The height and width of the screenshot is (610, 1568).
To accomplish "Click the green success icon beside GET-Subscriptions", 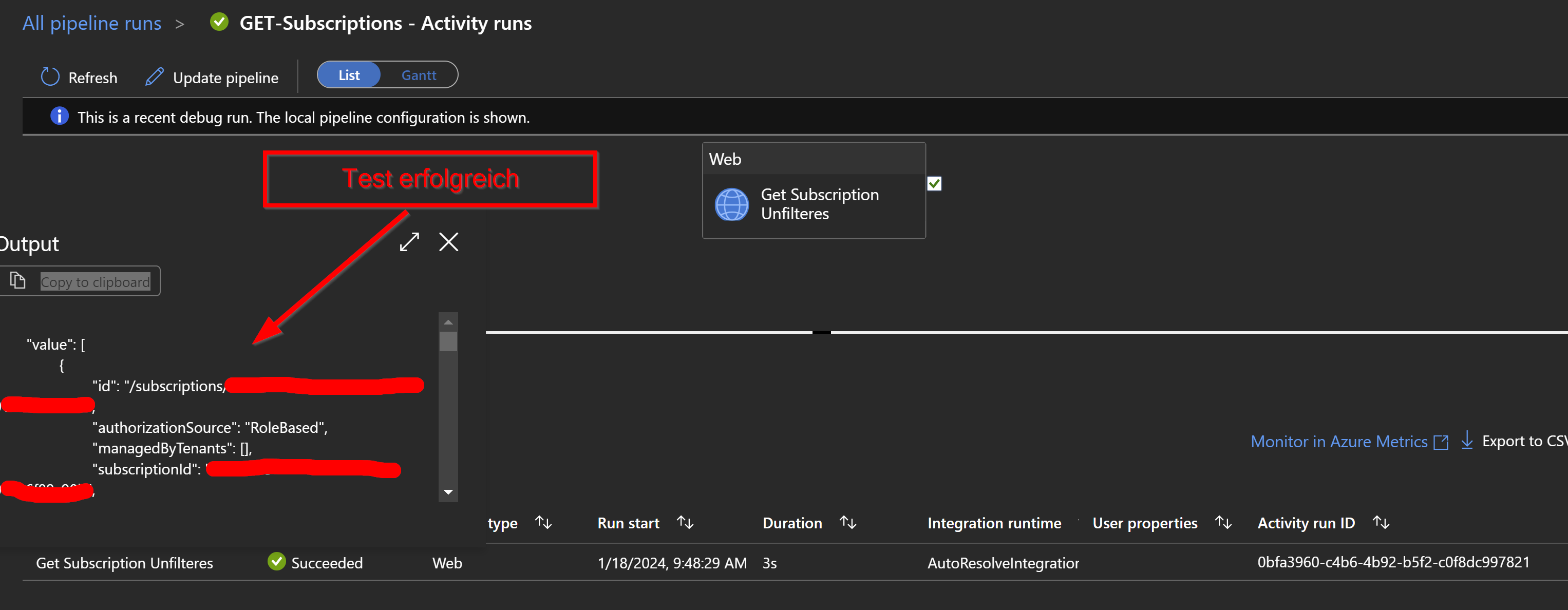I will [219, 23].
